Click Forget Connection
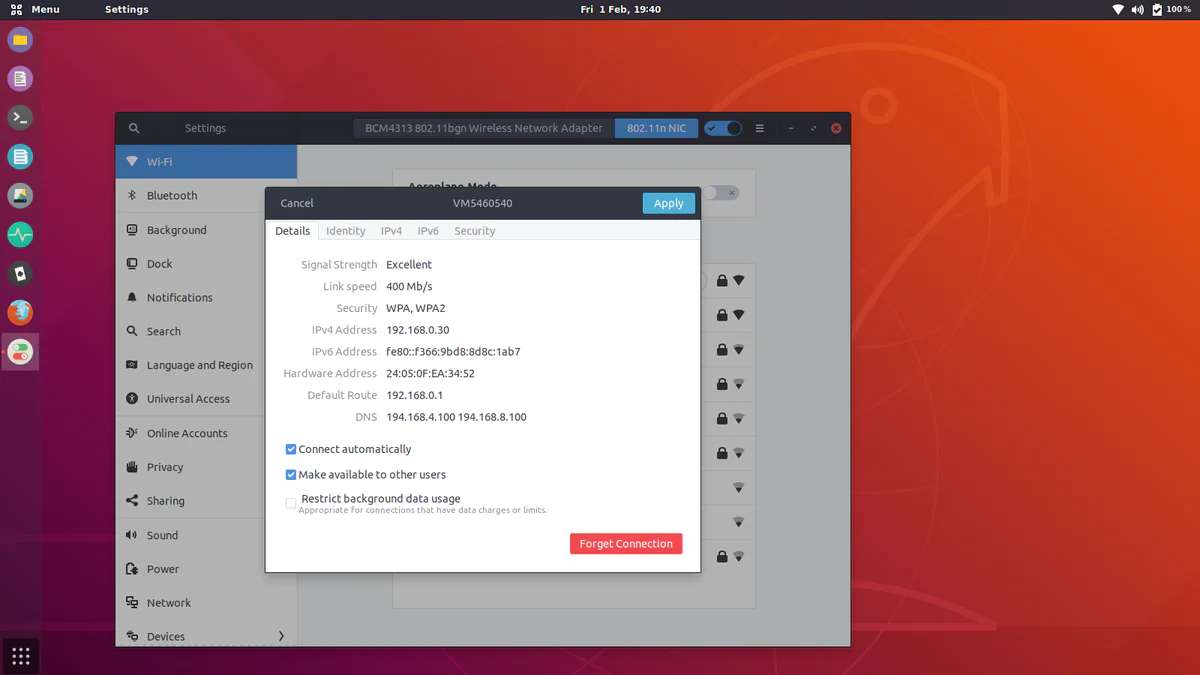The height and width of the screenshot is (675, 1200). (625, 543)
